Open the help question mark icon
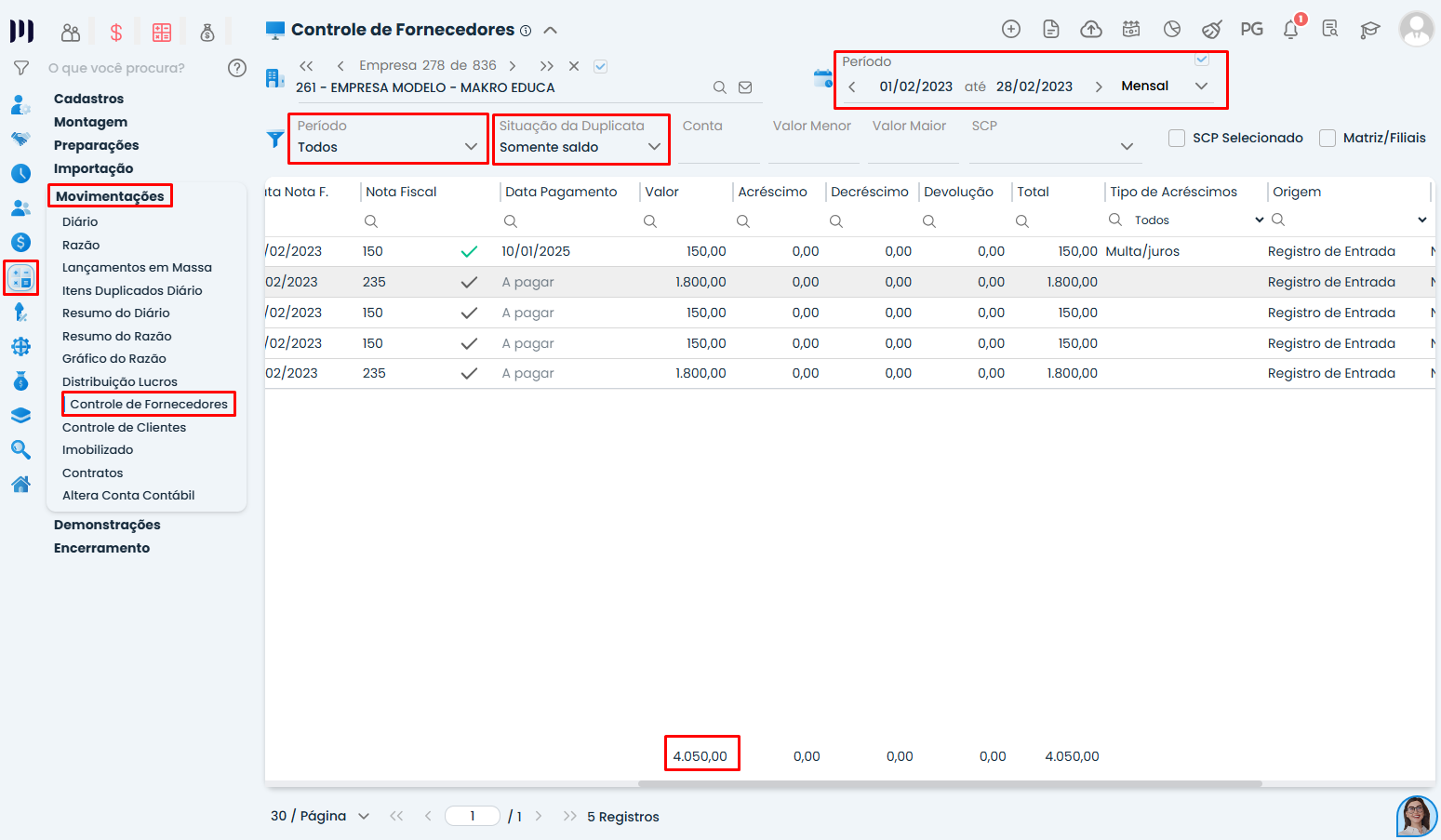 (x=237, y=68)
